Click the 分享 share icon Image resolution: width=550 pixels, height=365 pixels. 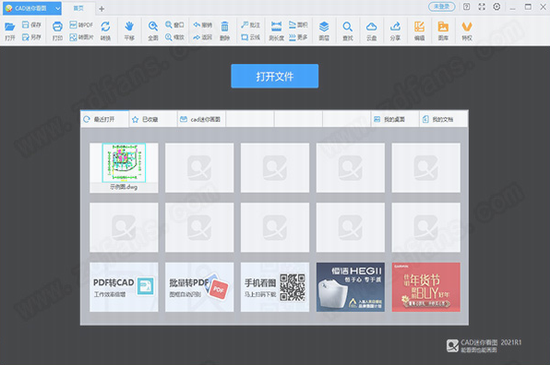point(395,27)
